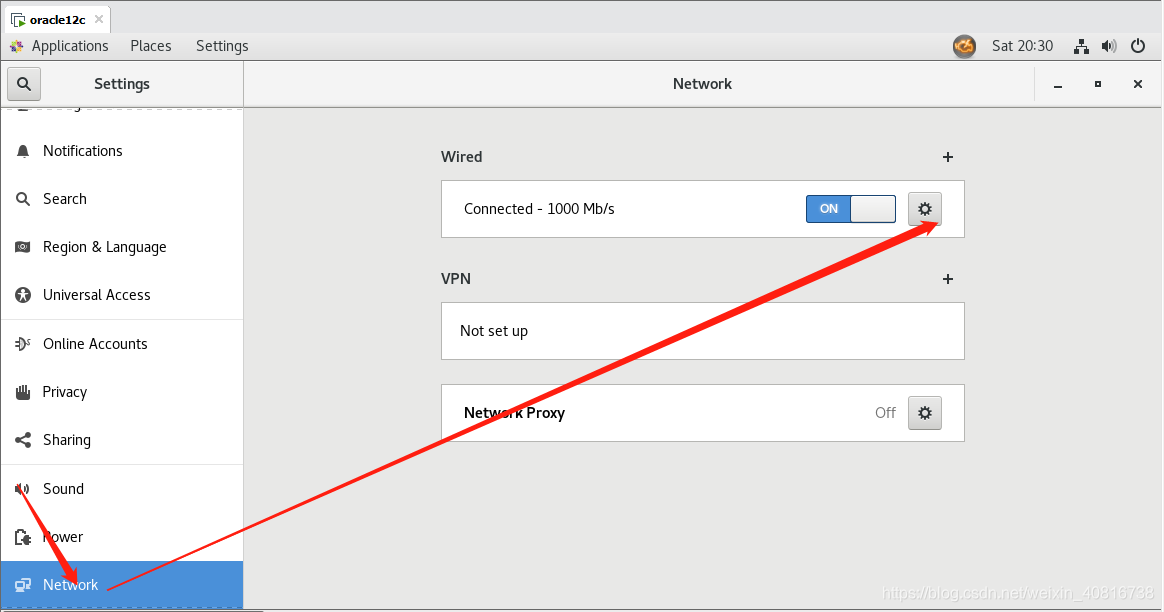The image size is (1164, 612).
Task: Click the Search sidebar magnifier icon
Action: 23,199
